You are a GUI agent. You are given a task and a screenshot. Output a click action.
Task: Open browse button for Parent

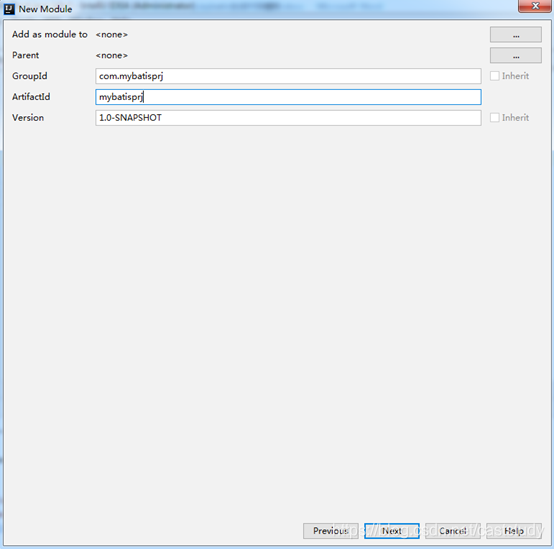coord(515,55)
